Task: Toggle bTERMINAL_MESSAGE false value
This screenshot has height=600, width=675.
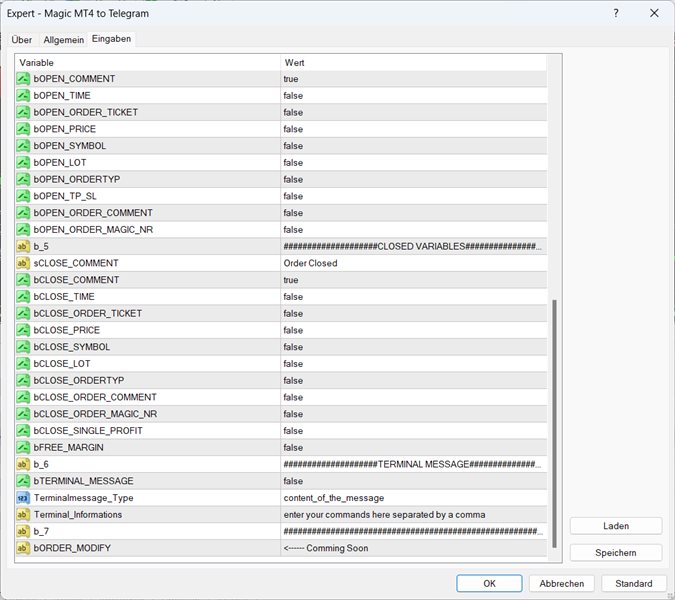Action: point(292,481)
